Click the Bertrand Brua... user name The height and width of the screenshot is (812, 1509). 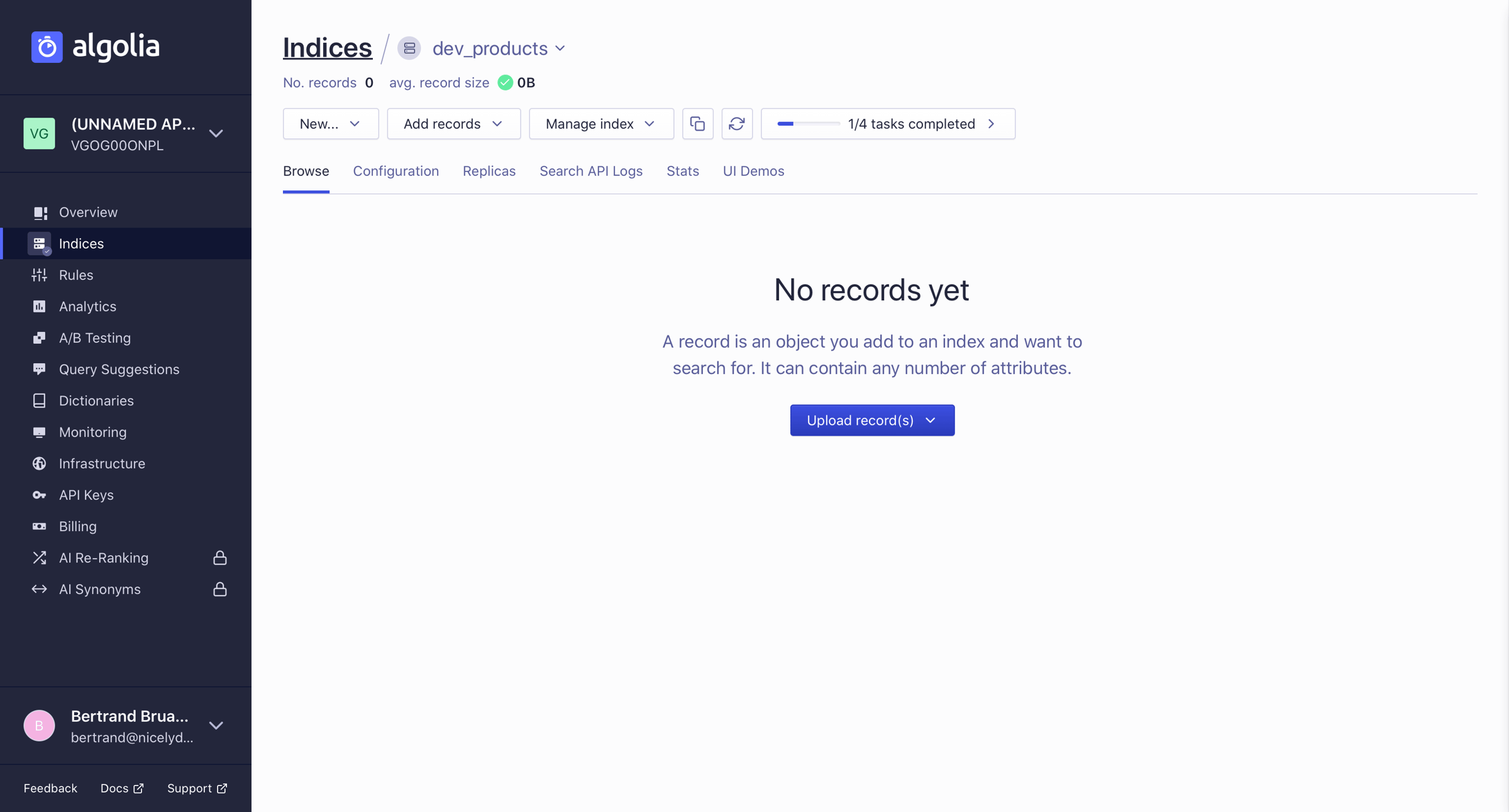[x=130, y=716]
